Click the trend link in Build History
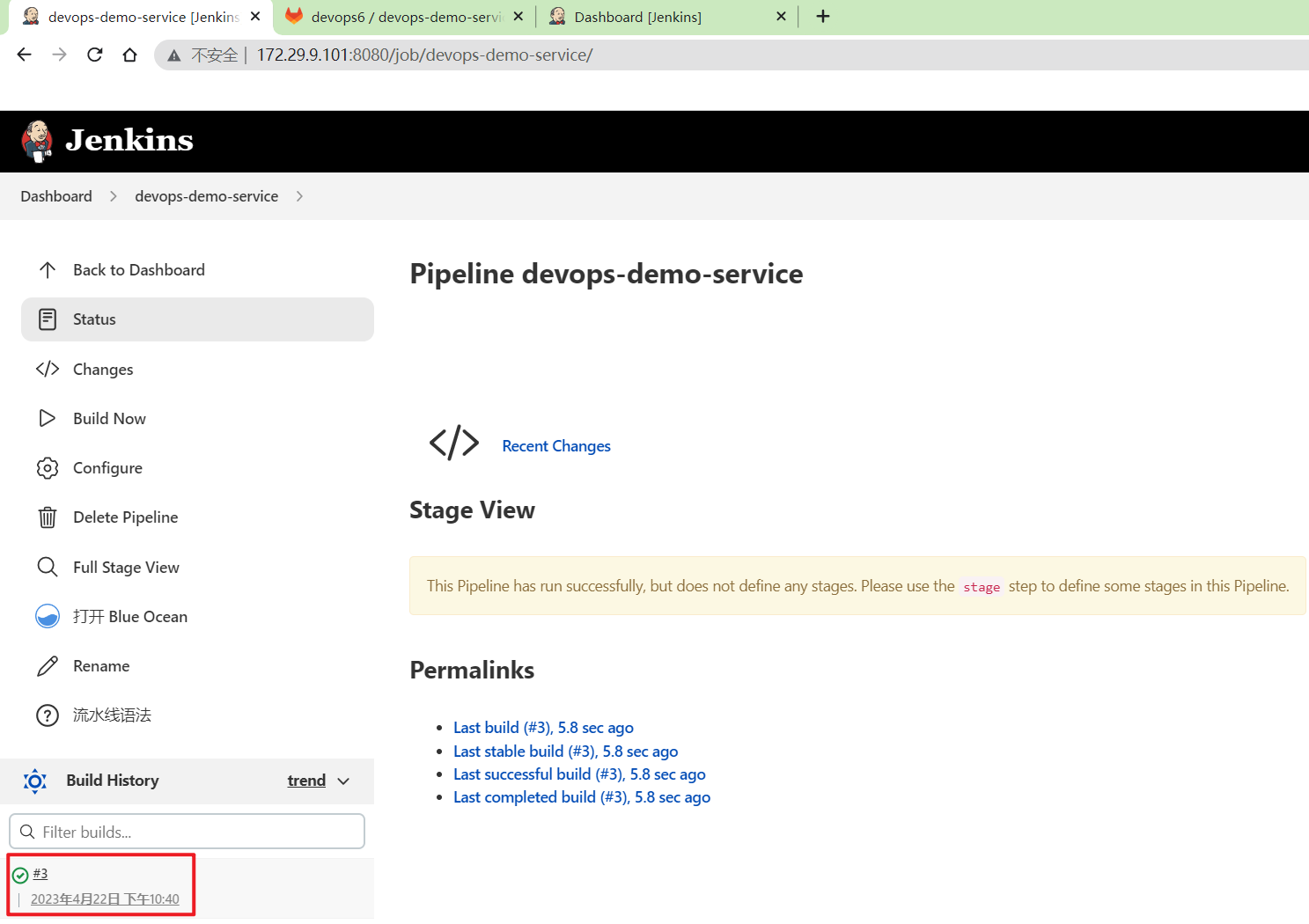The height and width of the screenshot is (924, 1309). click(306, 781)
